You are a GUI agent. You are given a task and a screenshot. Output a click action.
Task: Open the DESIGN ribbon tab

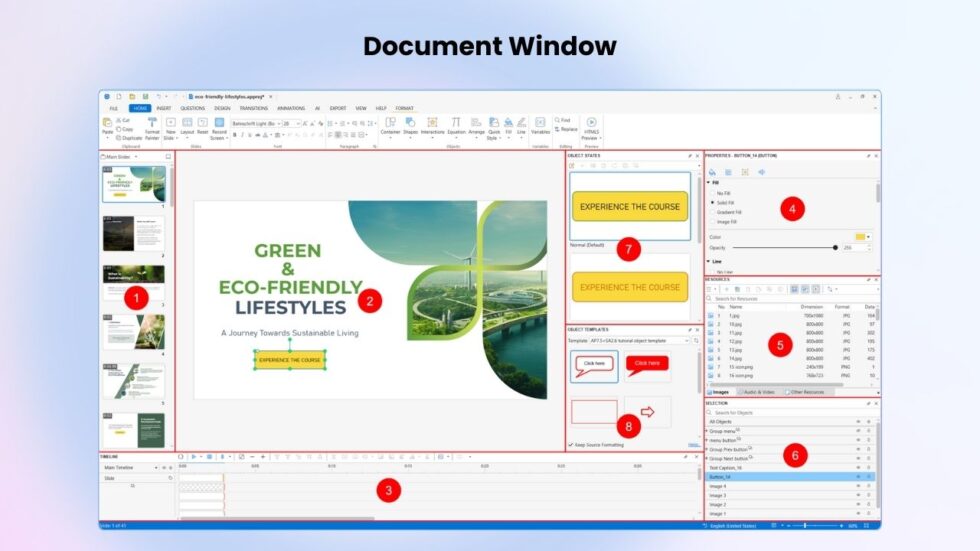tap(222, 109)
